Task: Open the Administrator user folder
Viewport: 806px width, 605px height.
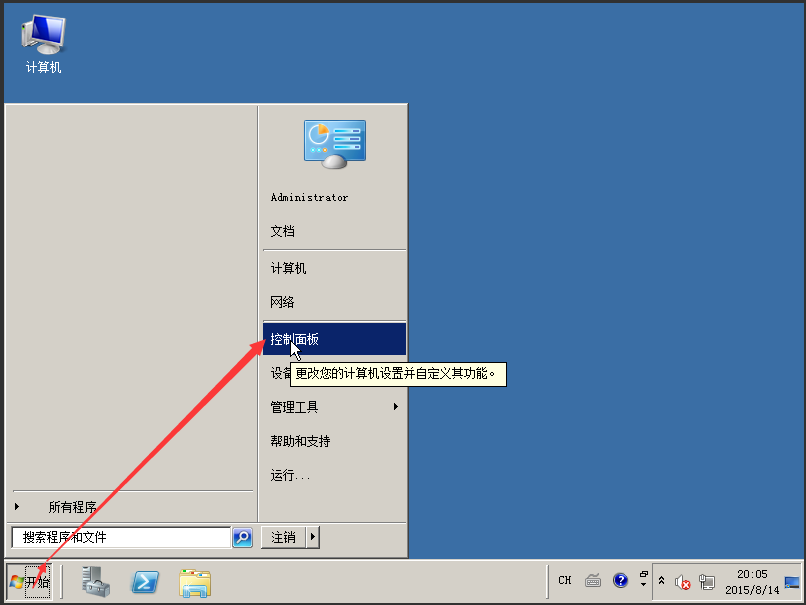Action: [309, 197]
